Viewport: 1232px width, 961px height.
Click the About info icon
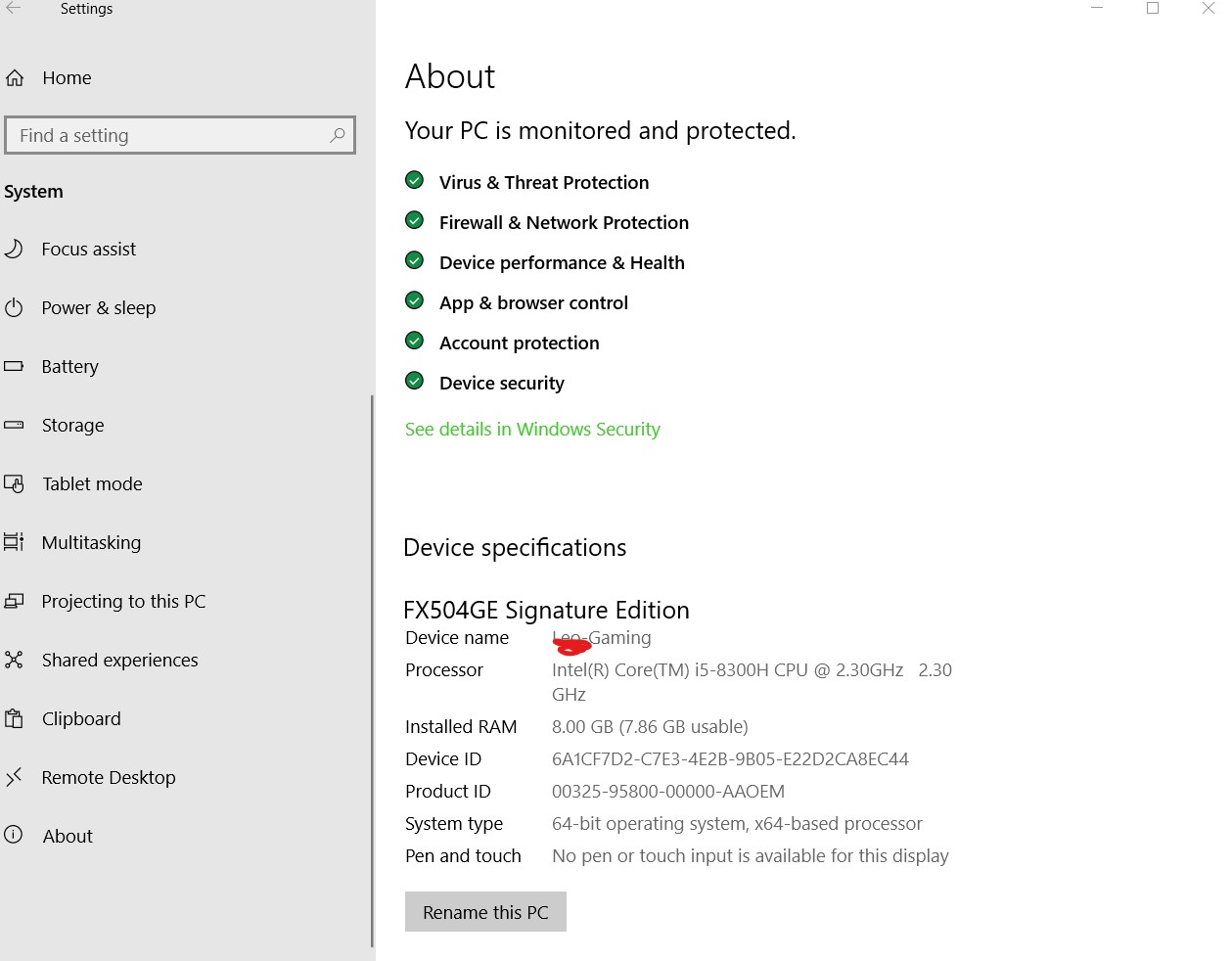click(14, 835)
